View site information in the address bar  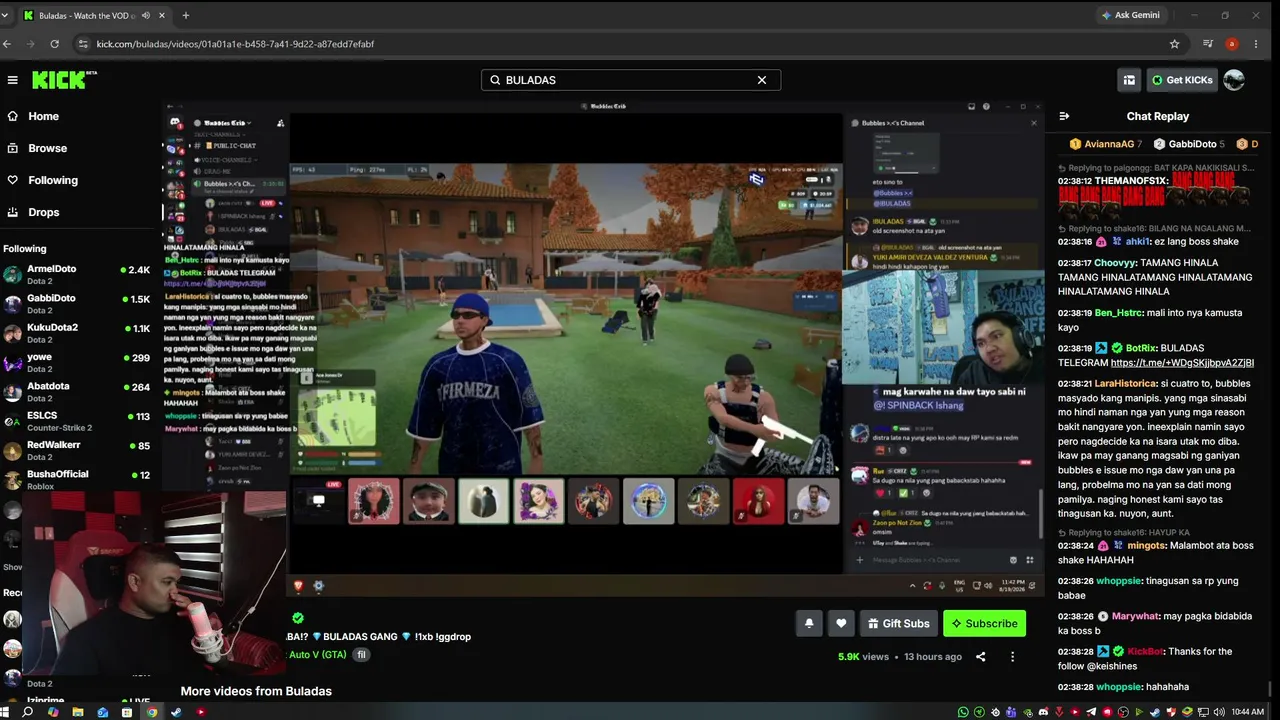pos(82,44)
